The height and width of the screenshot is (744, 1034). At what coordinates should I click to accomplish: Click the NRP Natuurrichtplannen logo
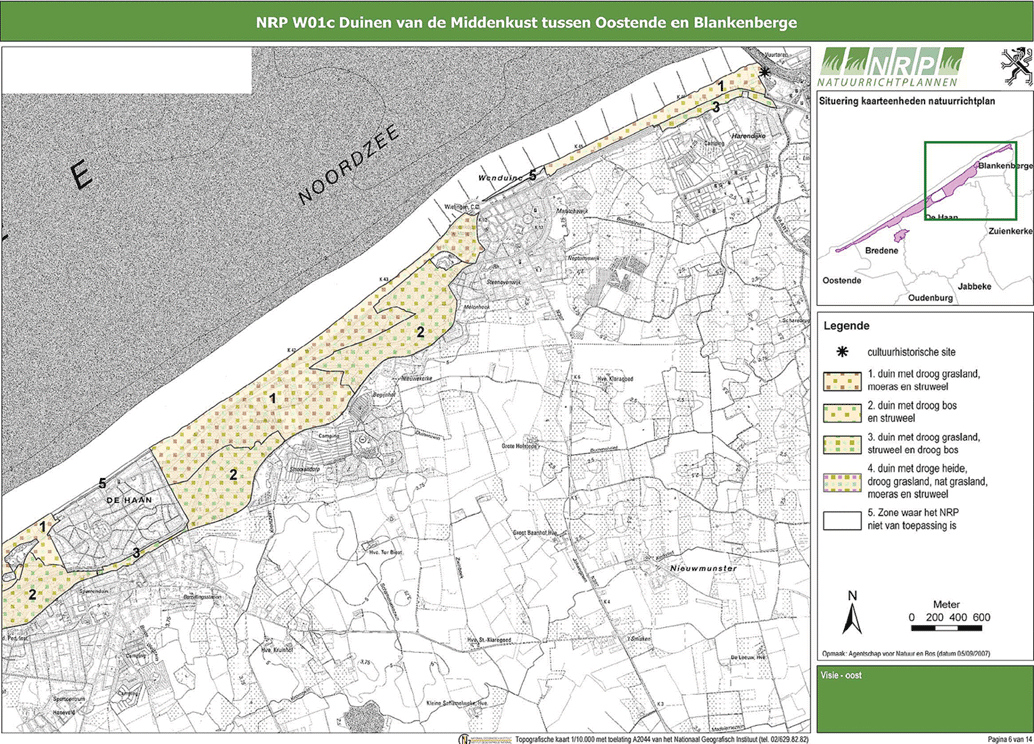pos(890,67)
